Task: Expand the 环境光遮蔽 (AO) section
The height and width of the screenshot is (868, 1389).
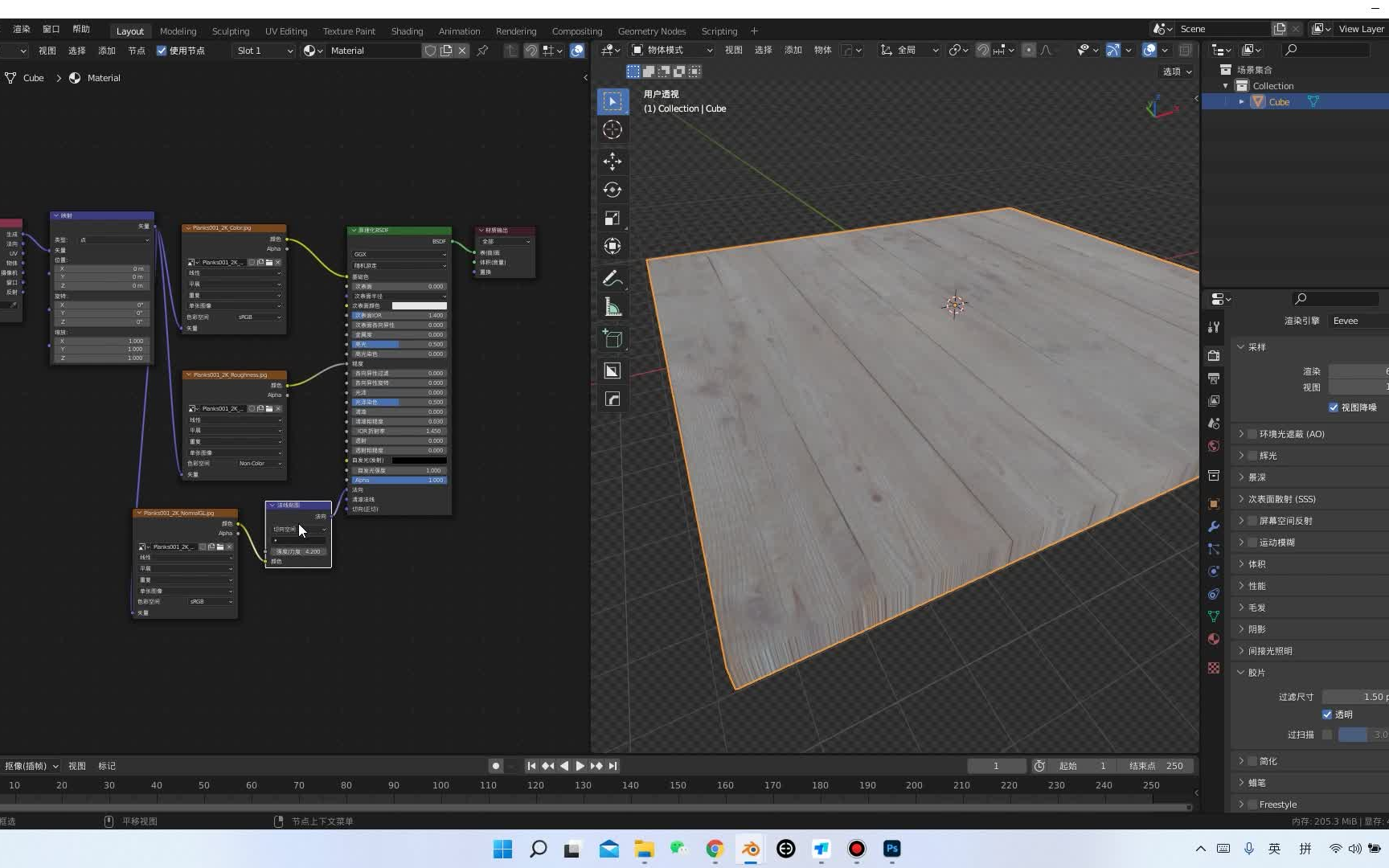Action: [1242, 433]
